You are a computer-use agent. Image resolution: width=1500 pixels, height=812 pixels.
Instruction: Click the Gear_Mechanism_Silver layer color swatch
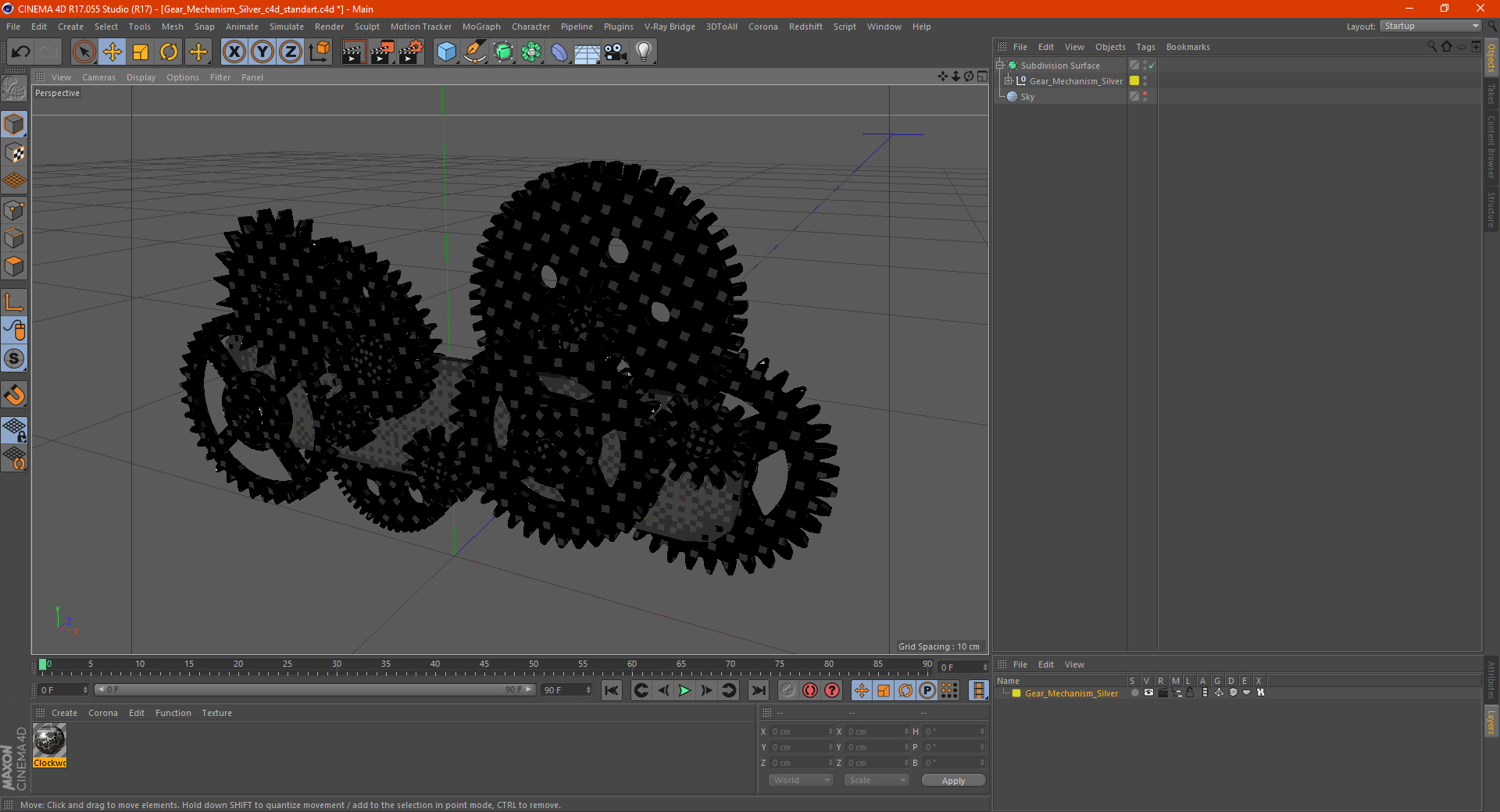pyautogui.click(x=1016, y=693)
